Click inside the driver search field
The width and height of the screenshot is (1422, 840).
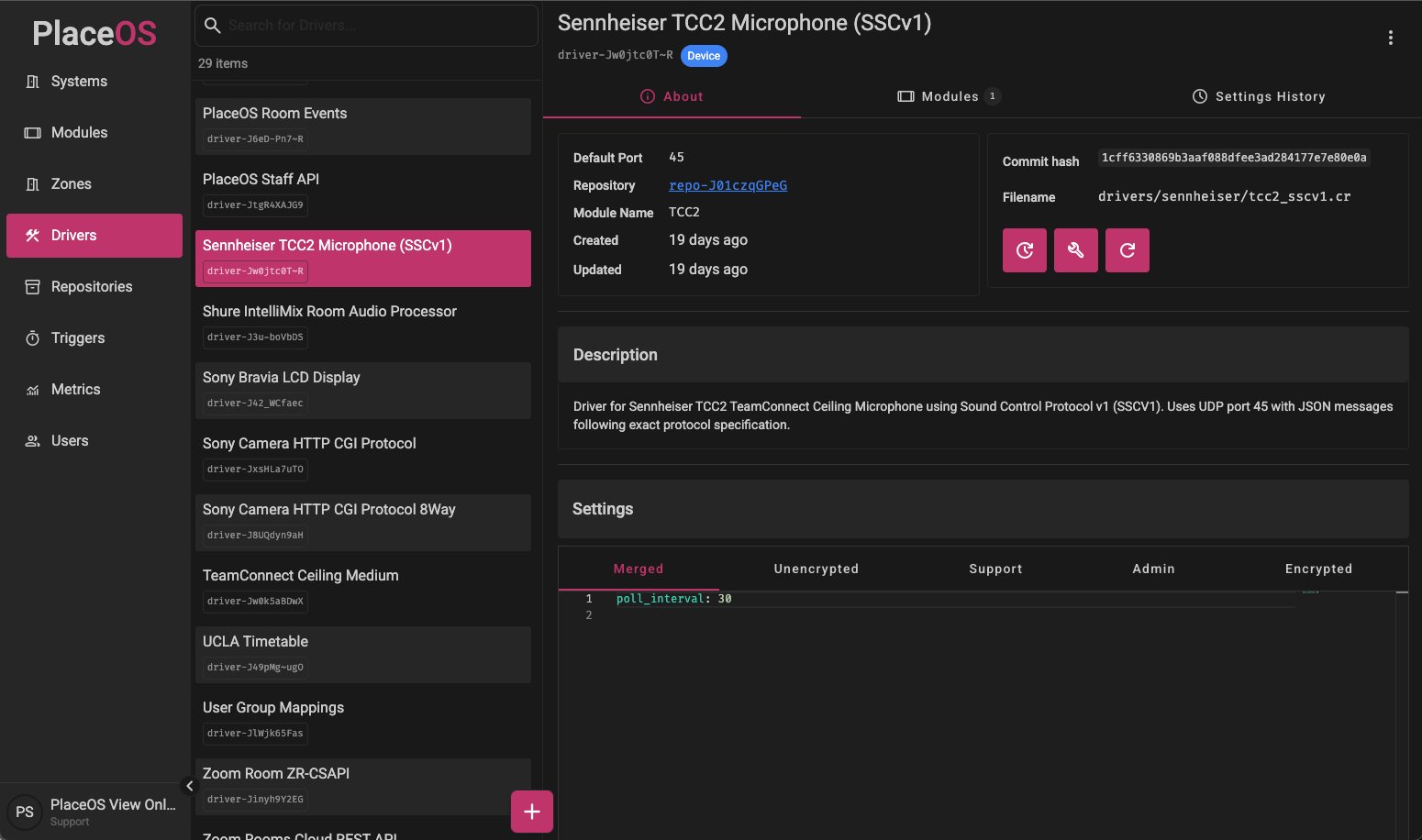pos(365,25)
